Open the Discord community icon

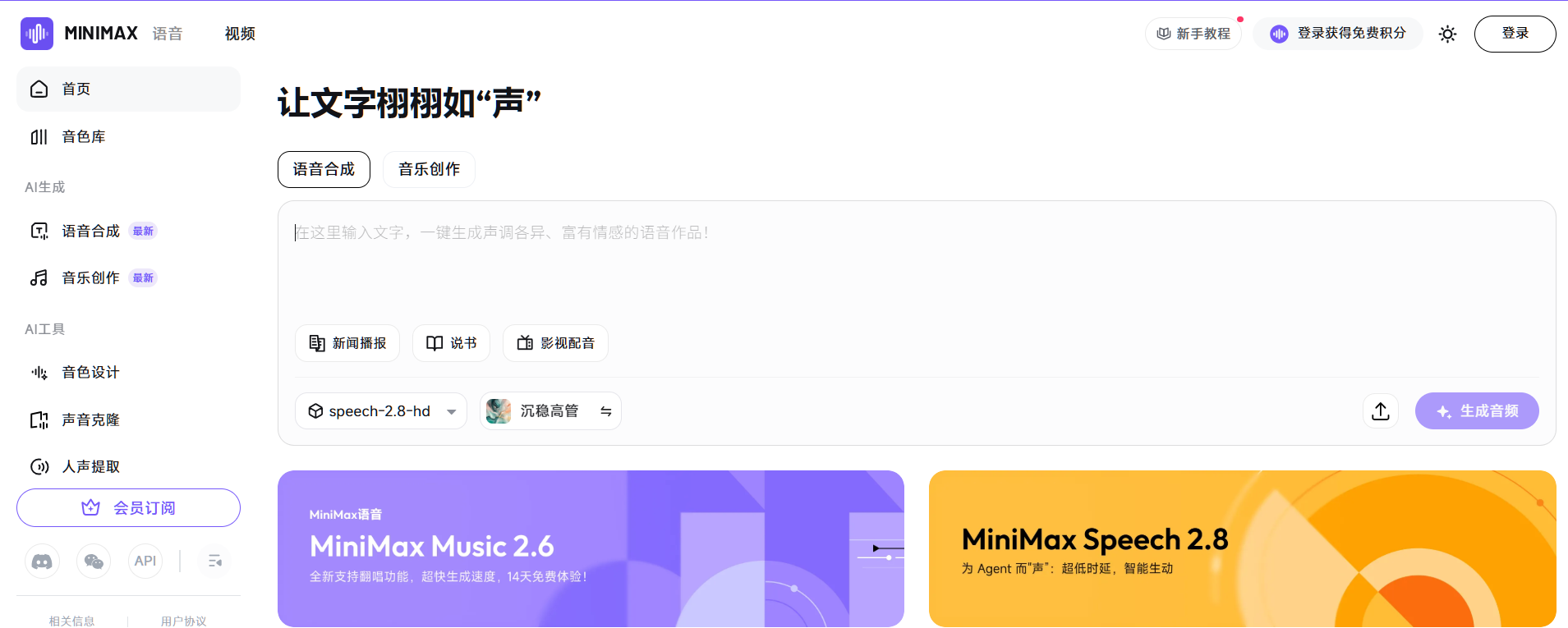pos(42,562)
